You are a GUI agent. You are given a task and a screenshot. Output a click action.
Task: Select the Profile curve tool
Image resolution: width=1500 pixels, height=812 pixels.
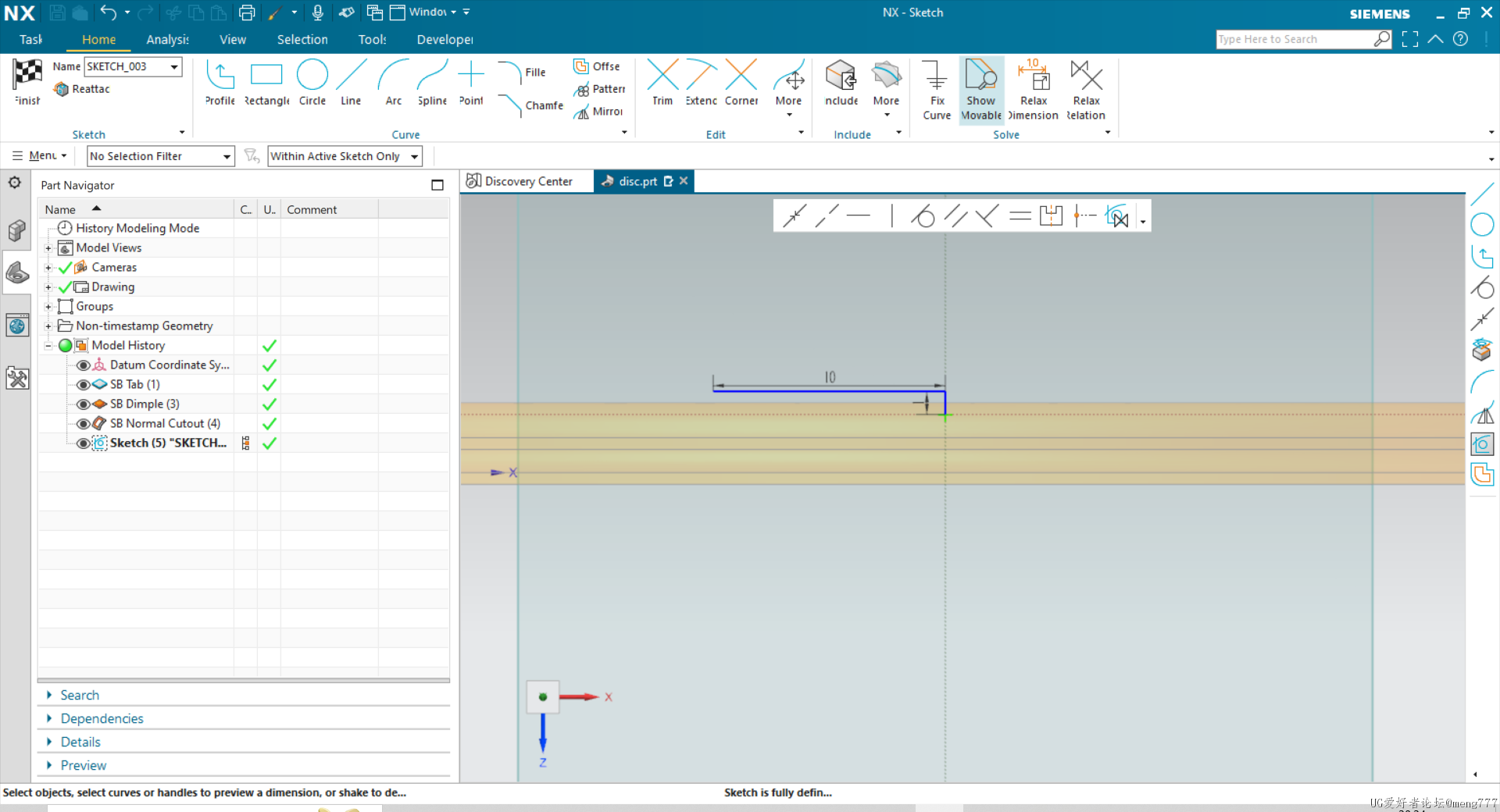click(220, 83)
